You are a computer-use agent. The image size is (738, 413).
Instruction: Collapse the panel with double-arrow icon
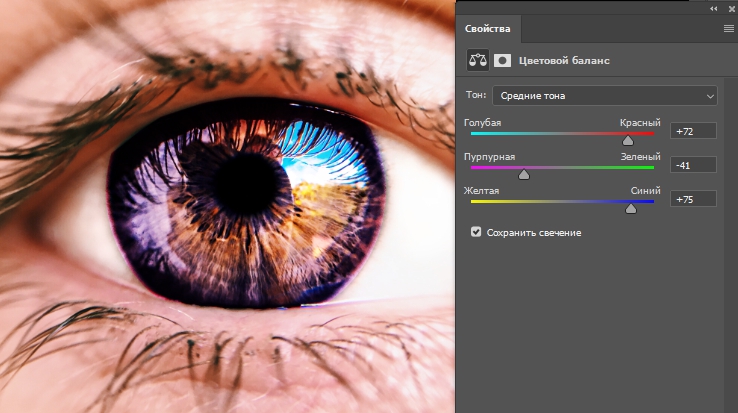tap(714, 8)
